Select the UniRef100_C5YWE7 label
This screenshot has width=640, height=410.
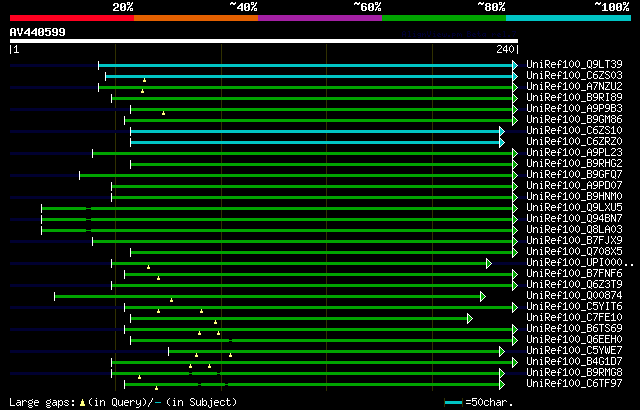574,350
